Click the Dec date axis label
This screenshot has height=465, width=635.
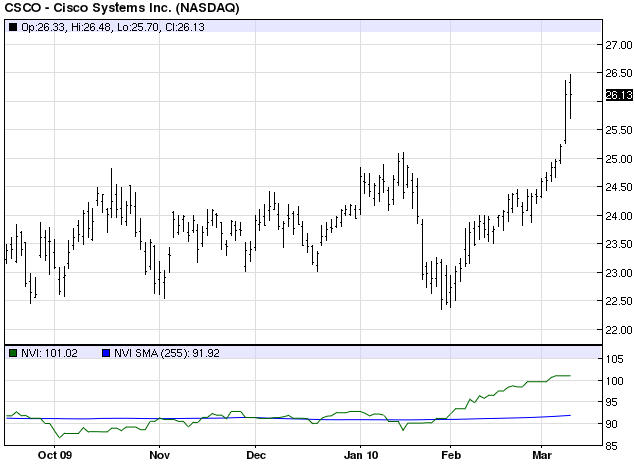click(x=256, y=455)
